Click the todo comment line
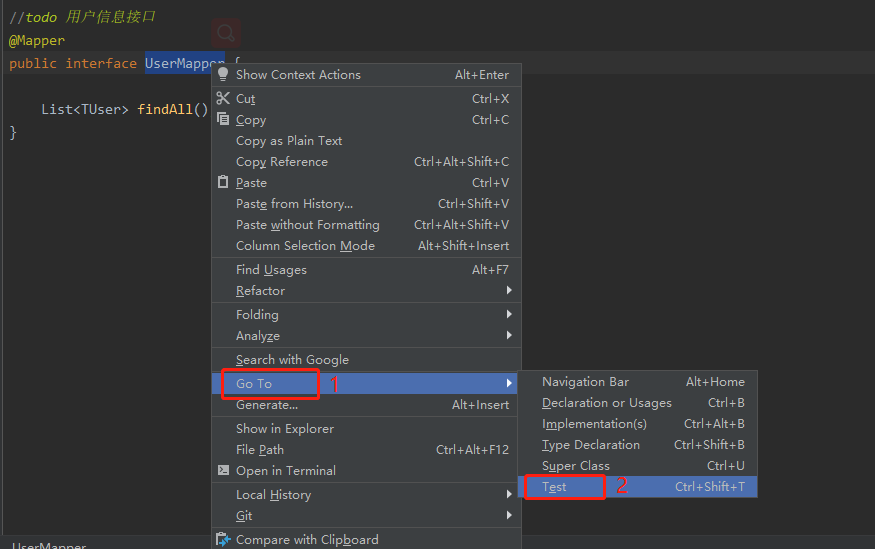This screenshot has height=549, width=875. 82,17
